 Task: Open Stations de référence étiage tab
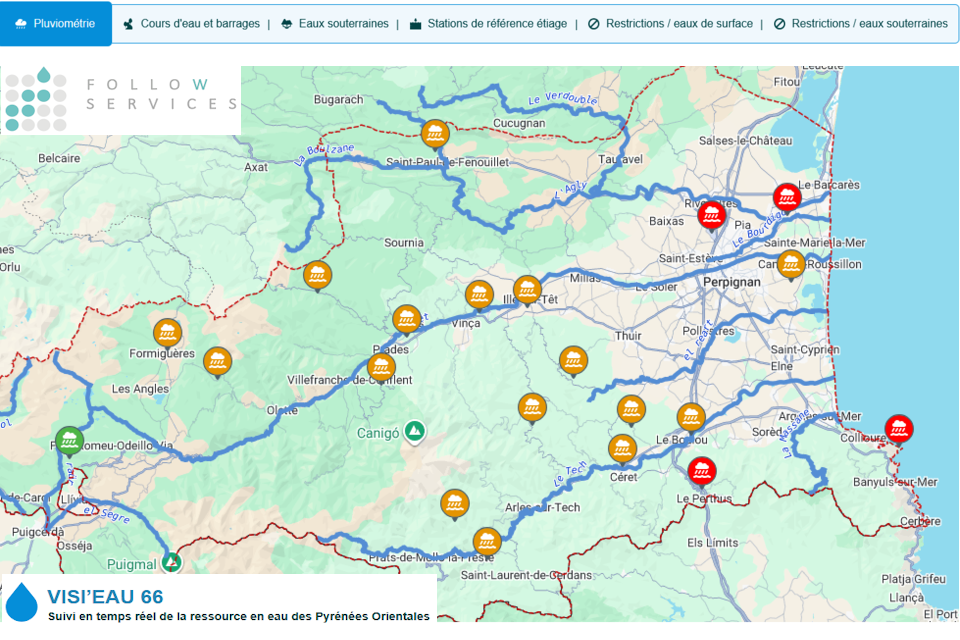(487, 24)
